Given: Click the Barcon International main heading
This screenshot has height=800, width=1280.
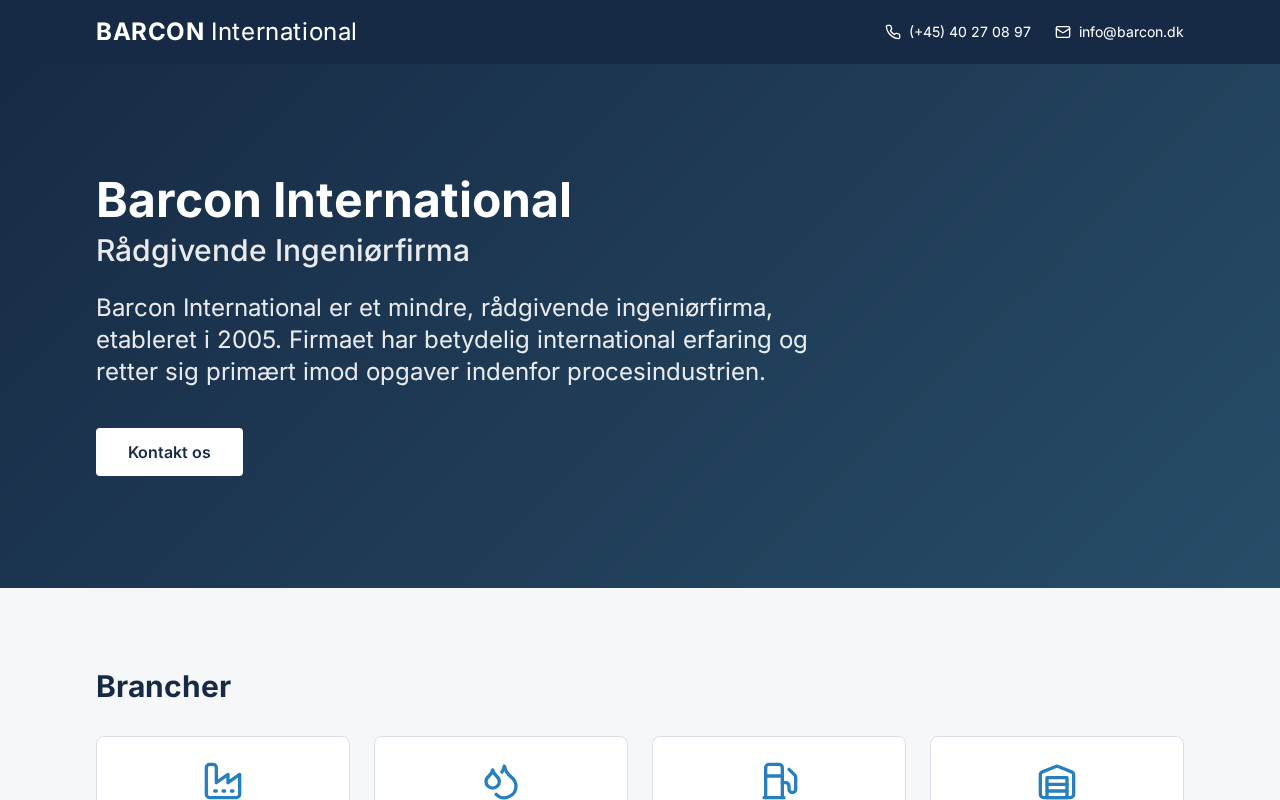Looking at the screenshot, I should [334, 200].
